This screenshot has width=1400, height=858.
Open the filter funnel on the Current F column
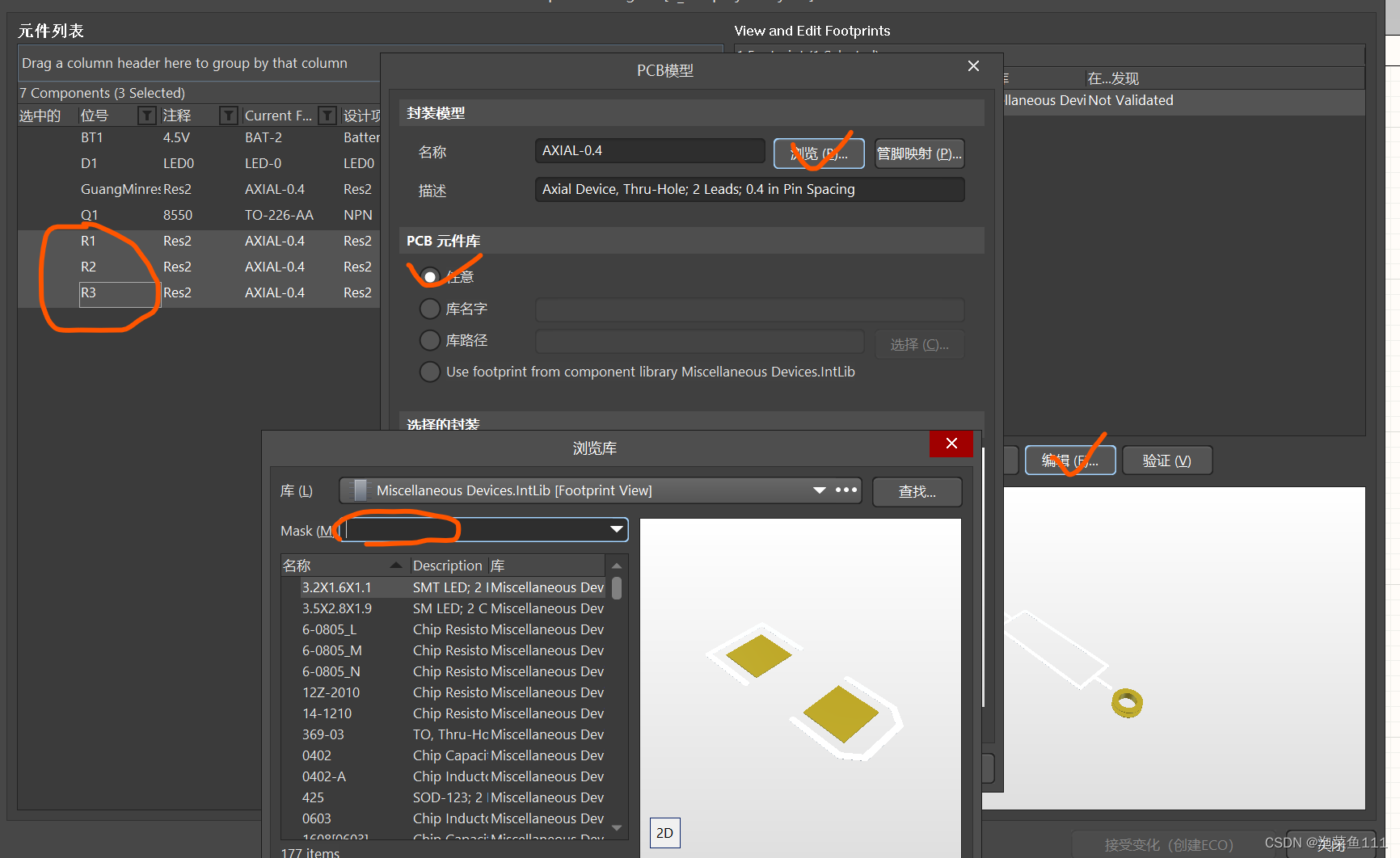click(327, 116)
